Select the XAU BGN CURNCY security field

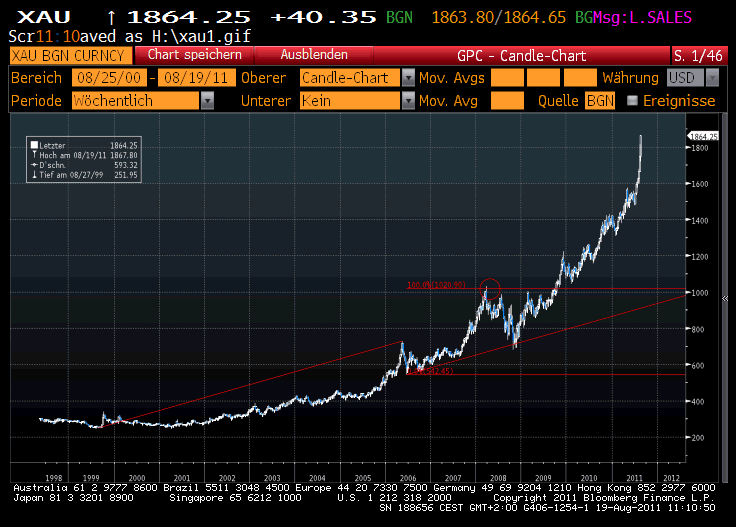pyautogui.click(x=70, y=55)
